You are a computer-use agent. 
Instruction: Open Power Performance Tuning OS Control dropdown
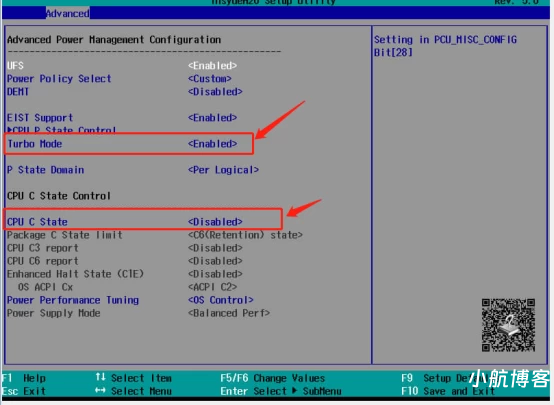pyautogui.click(x=220, y=300)
